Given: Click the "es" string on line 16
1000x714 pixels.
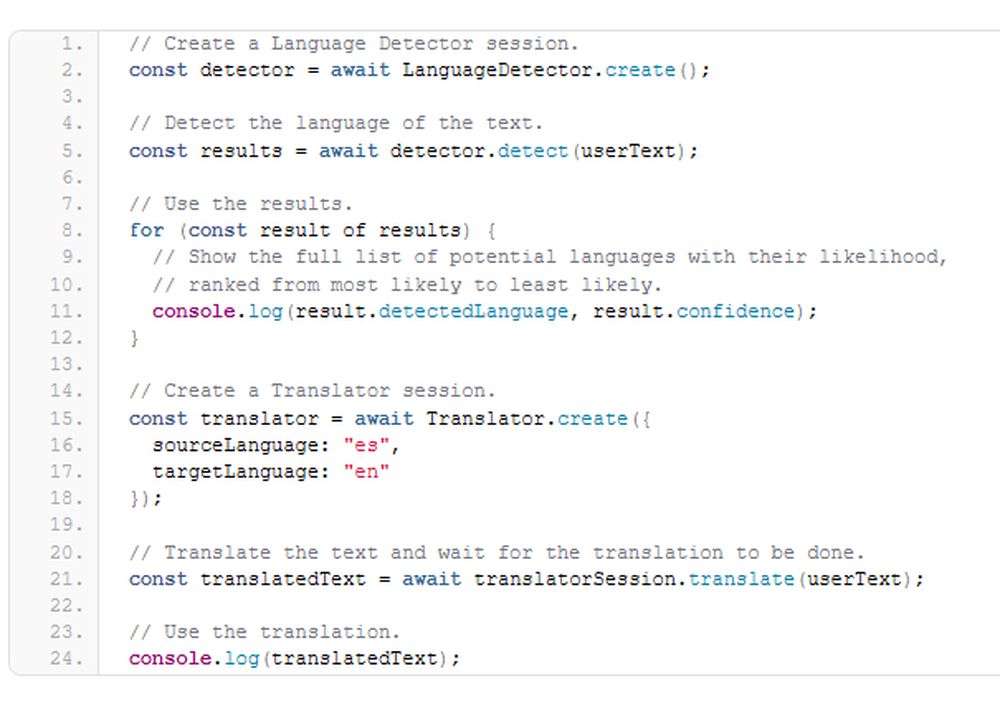Looking at the screenshot, I should [x=366, y=445].
